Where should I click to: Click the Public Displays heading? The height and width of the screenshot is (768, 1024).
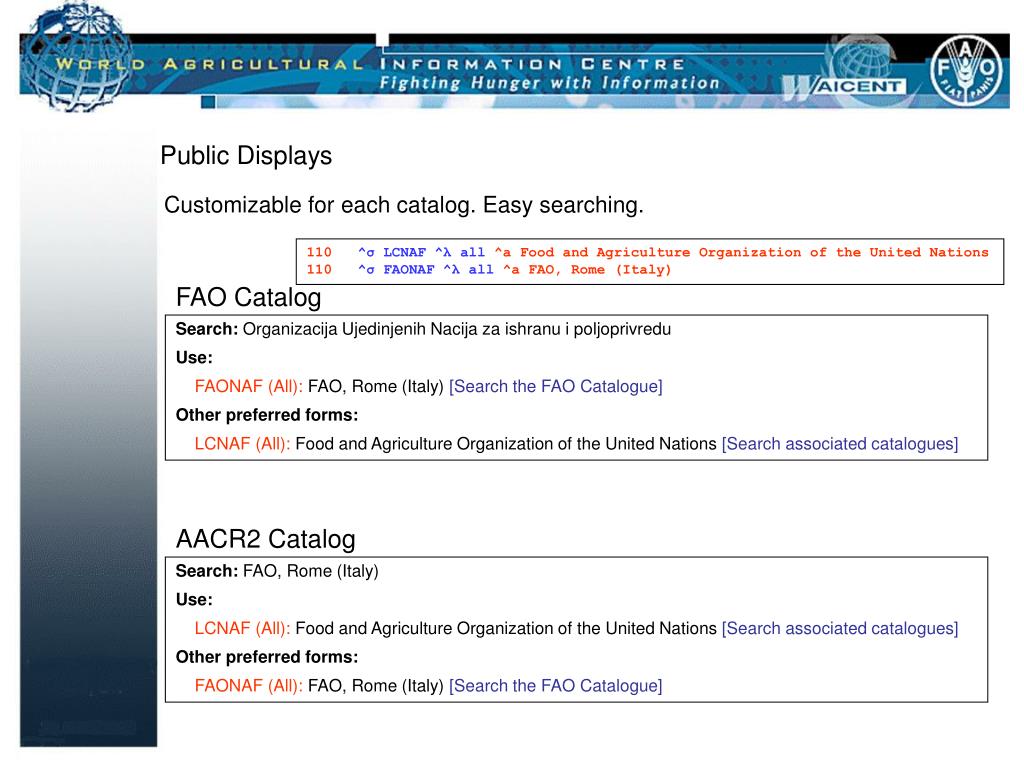click(246, 156)
